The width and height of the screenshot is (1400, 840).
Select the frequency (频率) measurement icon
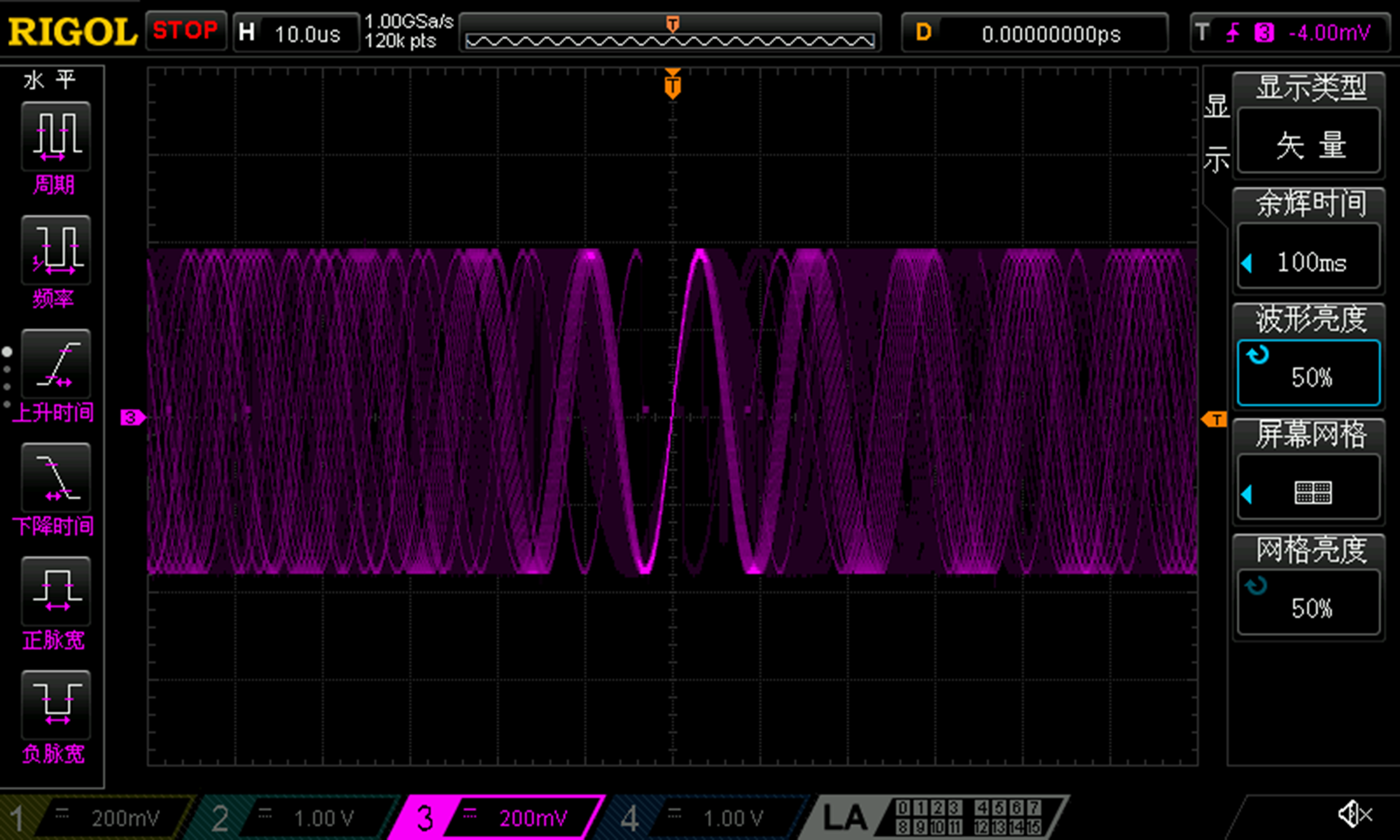[x=55, y=250]
